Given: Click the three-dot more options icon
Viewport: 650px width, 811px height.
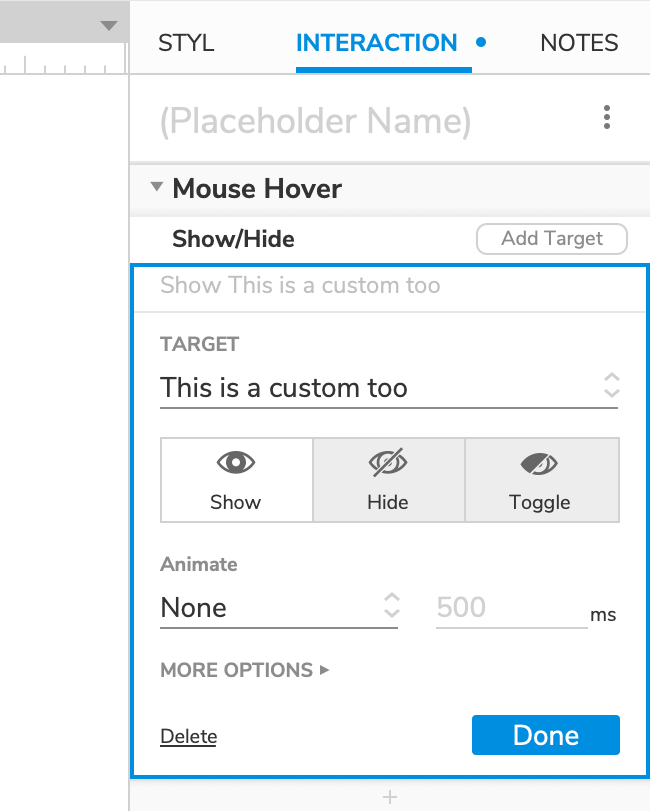Looking at the screenshot, I should coord(607,119).
